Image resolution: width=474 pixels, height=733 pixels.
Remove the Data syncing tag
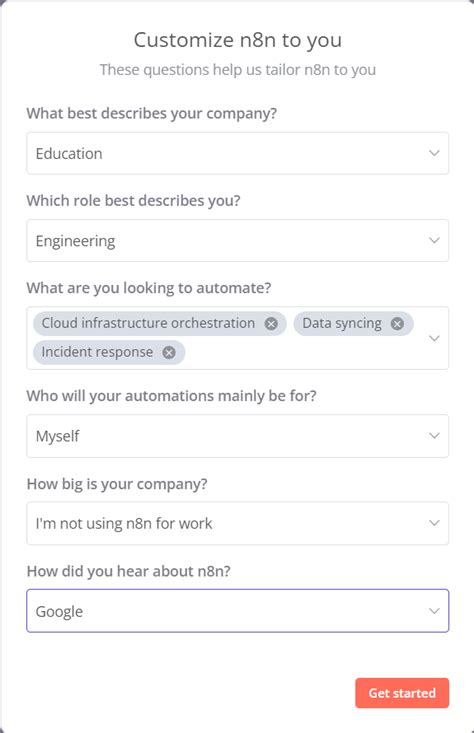click(x=397, y=323)
